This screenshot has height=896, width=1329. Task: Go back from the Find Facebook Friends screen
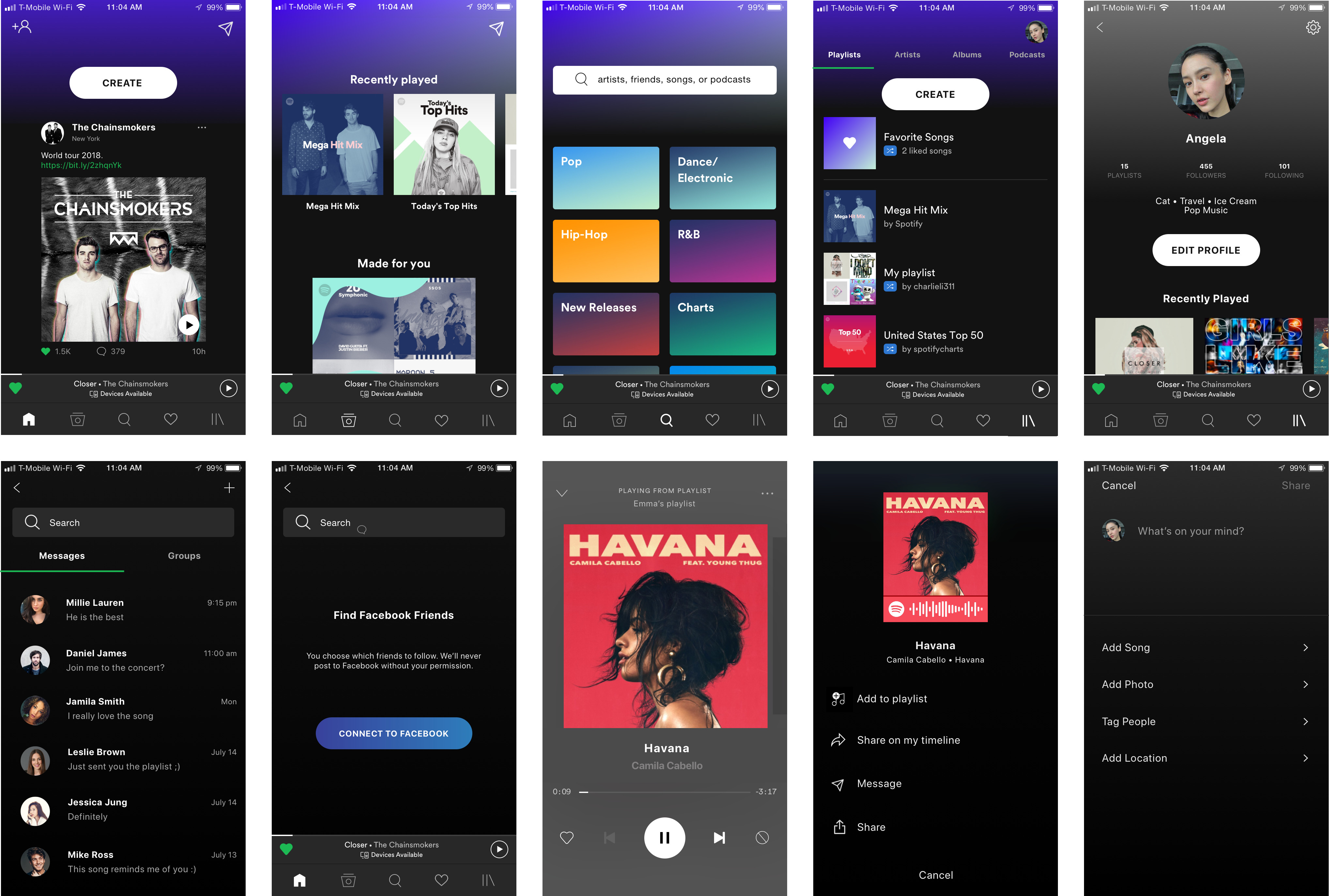287,487
